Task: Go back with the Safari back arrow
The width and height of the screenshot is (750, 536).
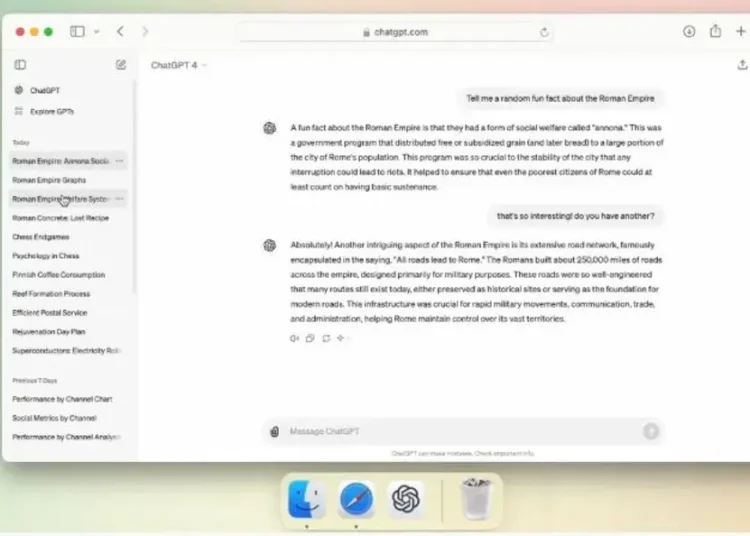Action: point(120,32)
